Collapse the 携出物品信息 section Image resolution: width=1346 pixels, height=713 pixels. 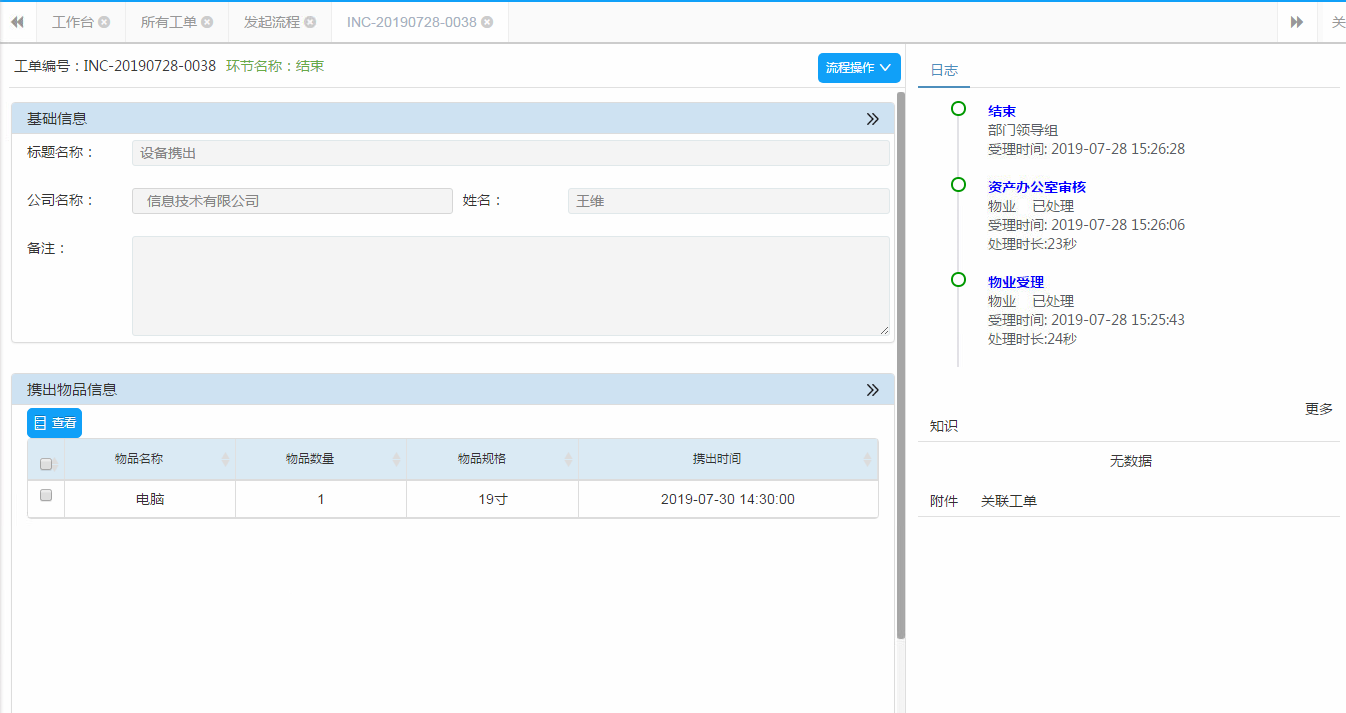[x=872, y=390]
